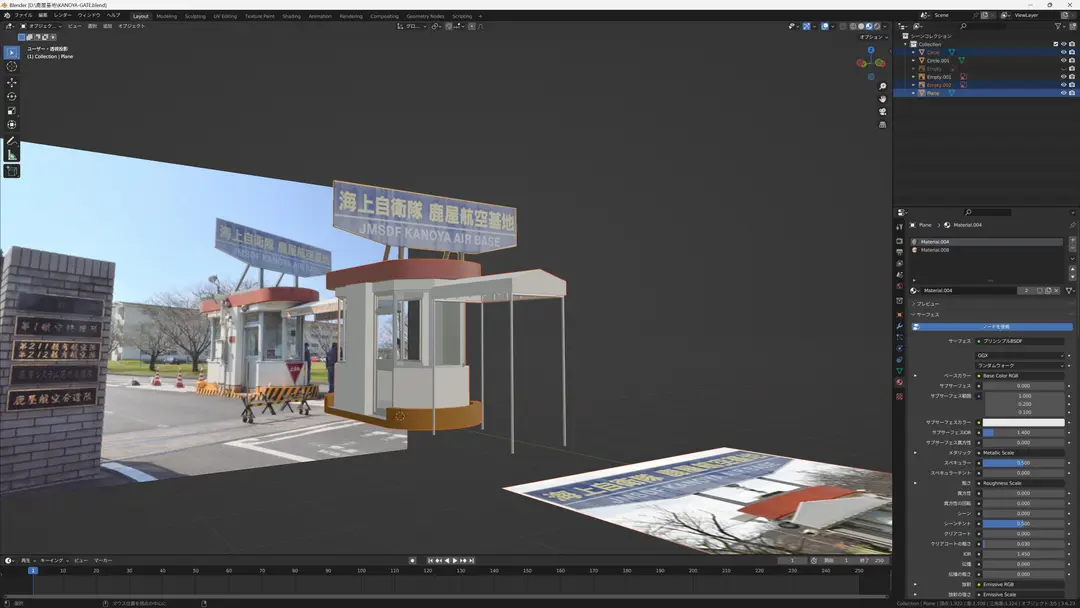
Task: Open the Object Data properties tab
Action: tap(900, 371)
